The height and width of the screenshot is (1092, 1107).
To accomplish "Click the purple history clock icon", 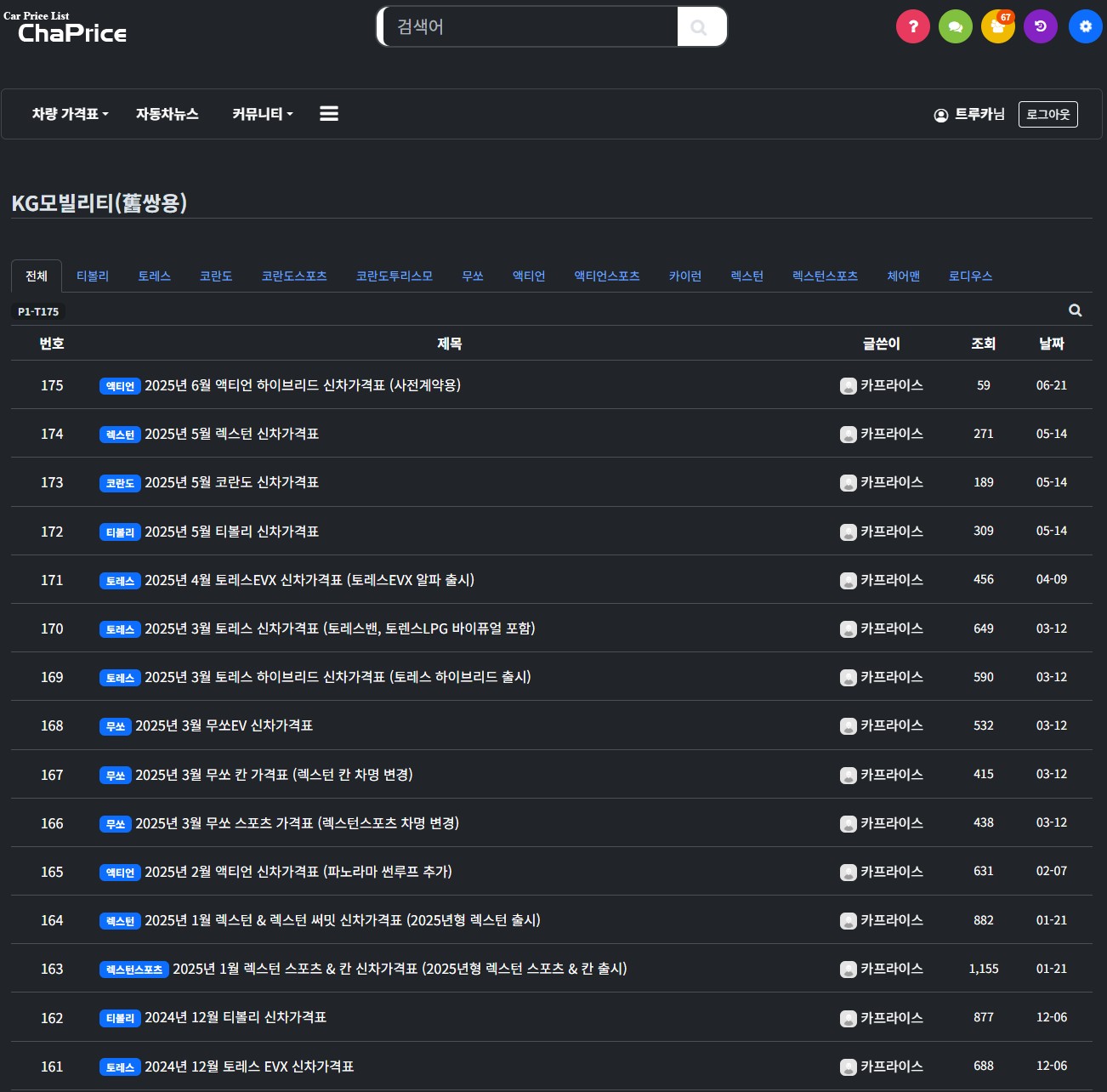I will (x=1041, y=26).
